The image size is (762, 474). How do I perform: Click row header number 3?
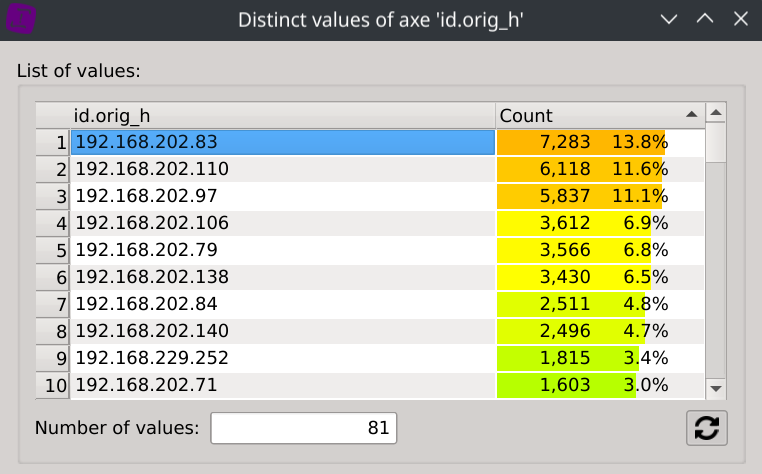point(53,196)
